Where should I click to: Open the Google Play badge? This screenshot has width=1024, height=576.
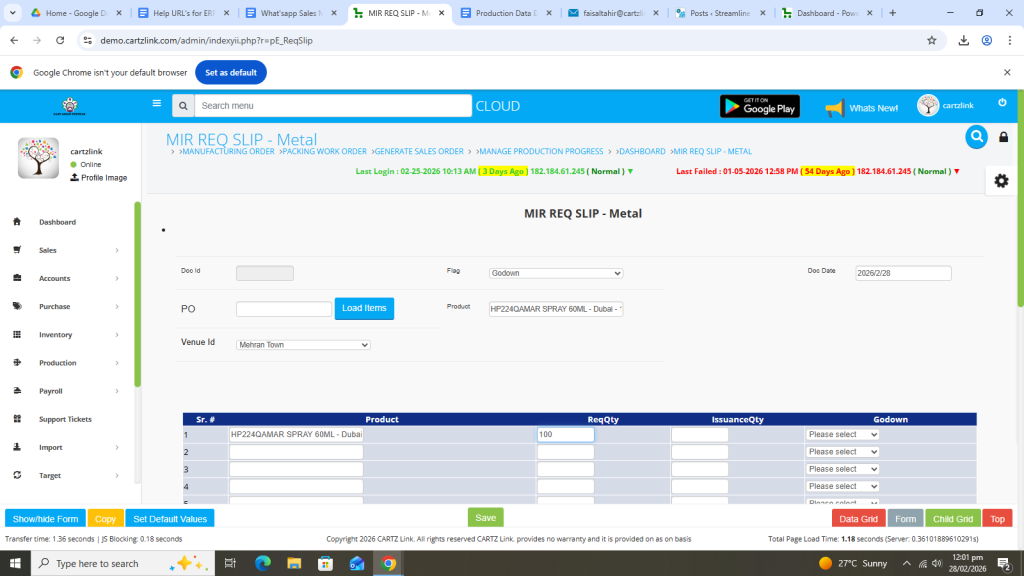(759, 106)
